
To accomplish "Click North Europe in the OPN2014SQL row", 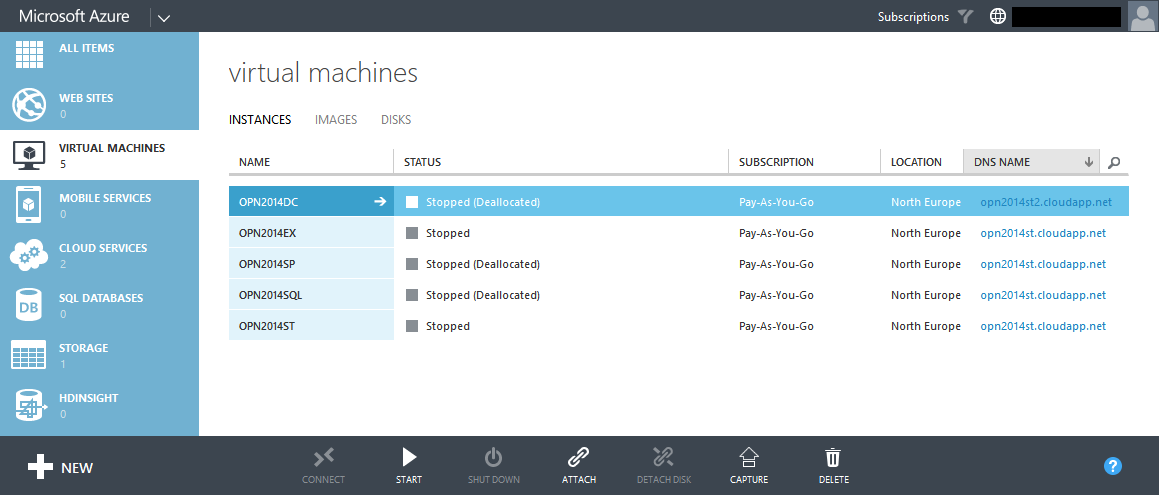I will point(926,296).
